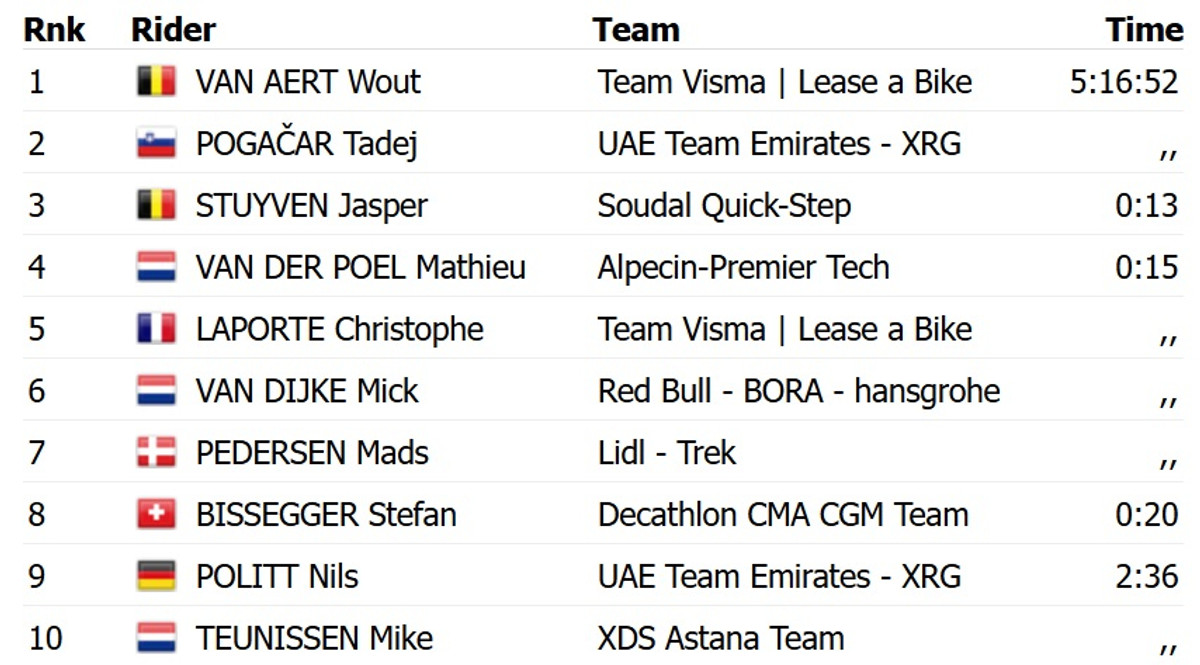The height and width of the screenshot is (665, 1200).
Task: Click French flag beside Laporte Christophe
Action: pyautogui.click(x=156, y=329)
